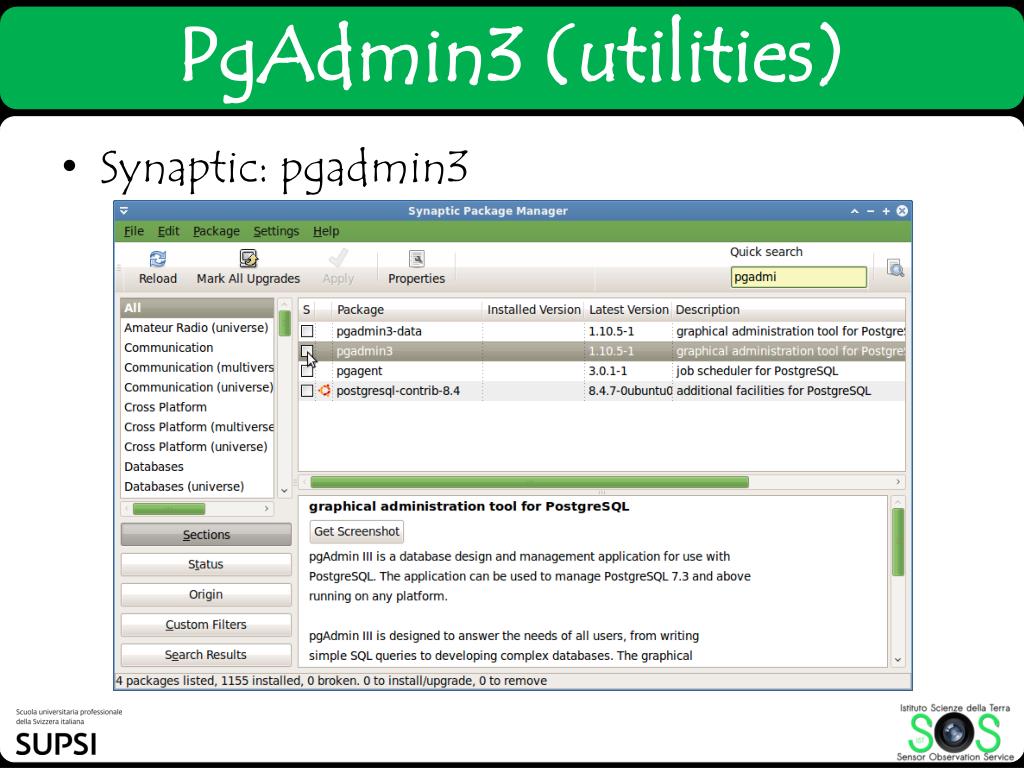The height and width of the screenshot is (768, 1024).
Task: Open the Properties toolbar icon
Action: click(417, 259)
